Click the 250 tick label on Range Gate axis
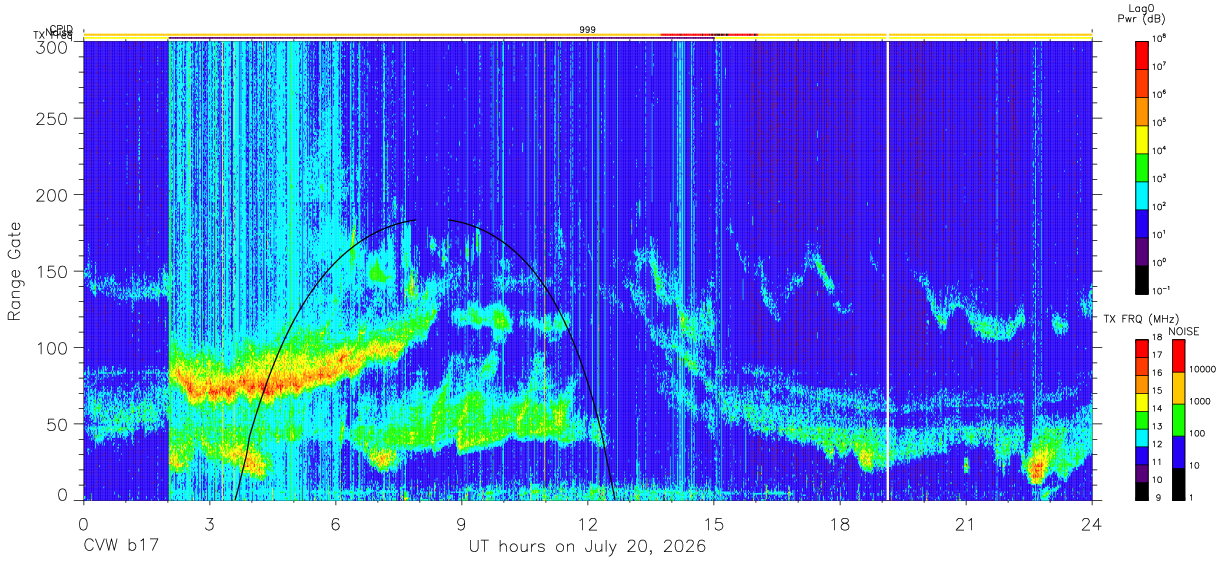This screenshot has height=567, width=1228. [53, 119]
